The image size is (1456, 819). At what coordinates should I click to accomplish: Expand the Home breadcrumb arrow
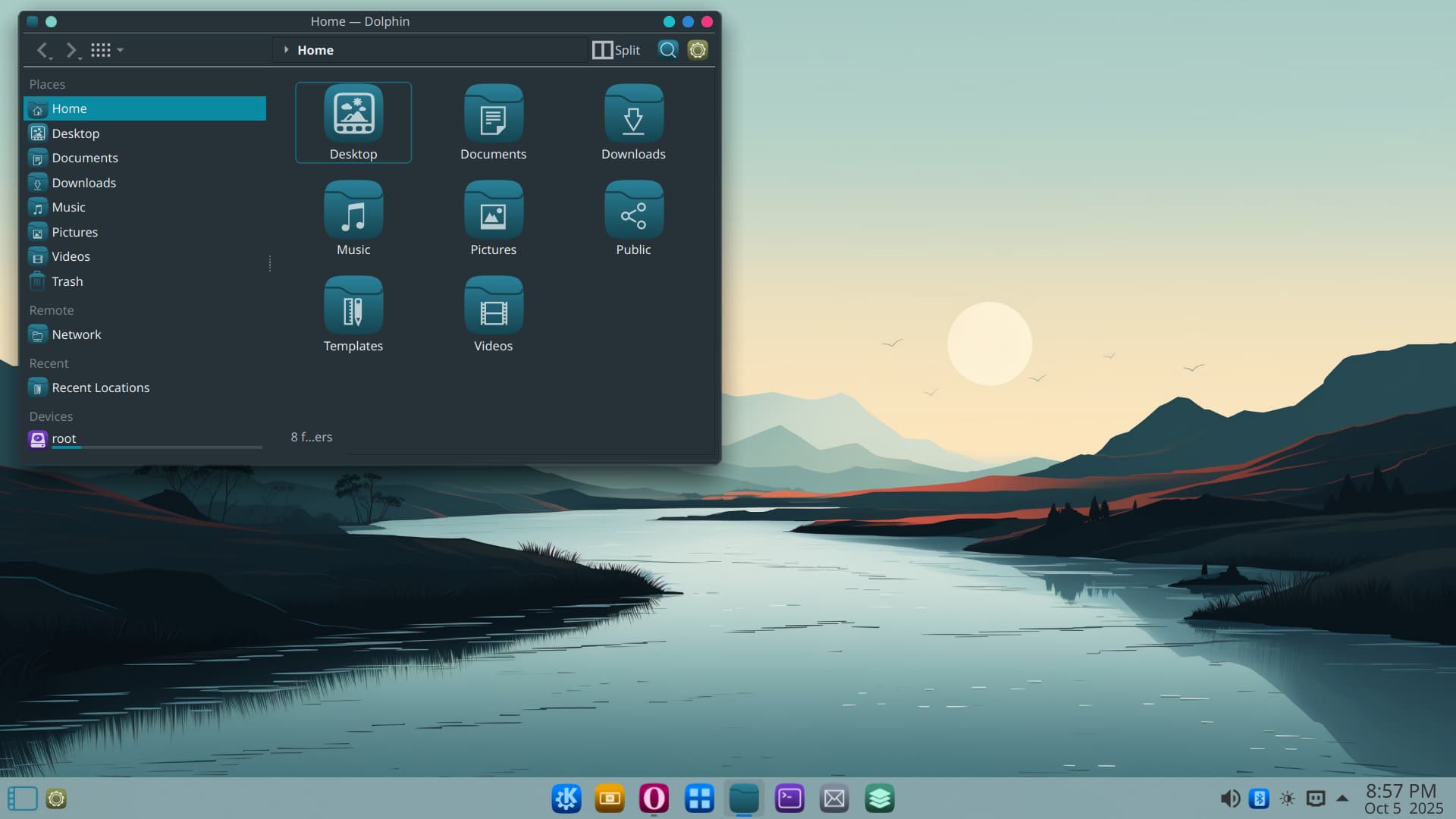[286, 50]
